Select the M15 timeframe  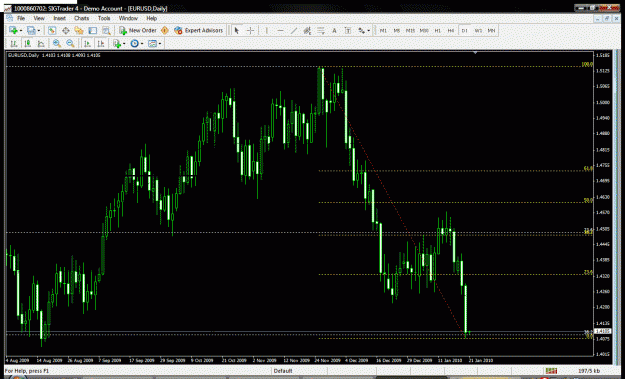tap(410, 30)
